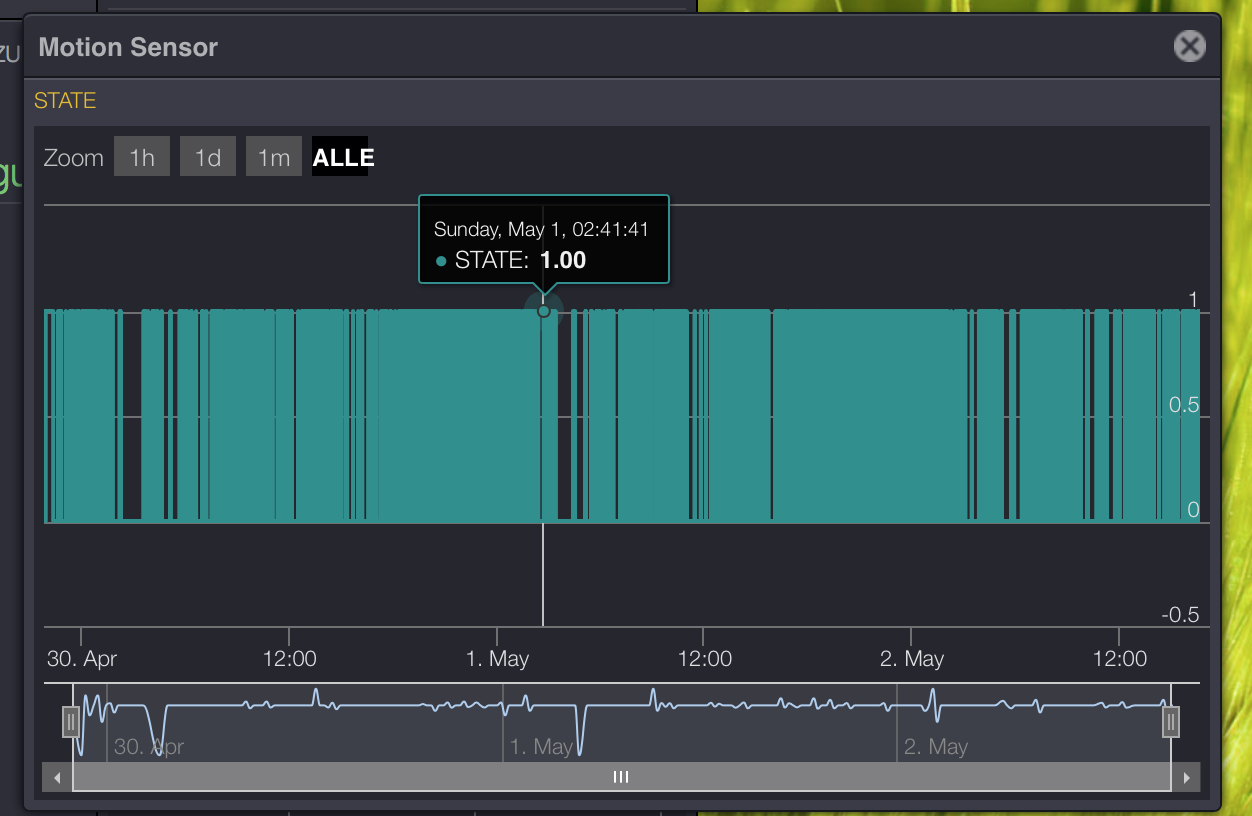The image size is (1252, 816).
Task: Click the -0.5 y-axis label
Action: 1180,615
